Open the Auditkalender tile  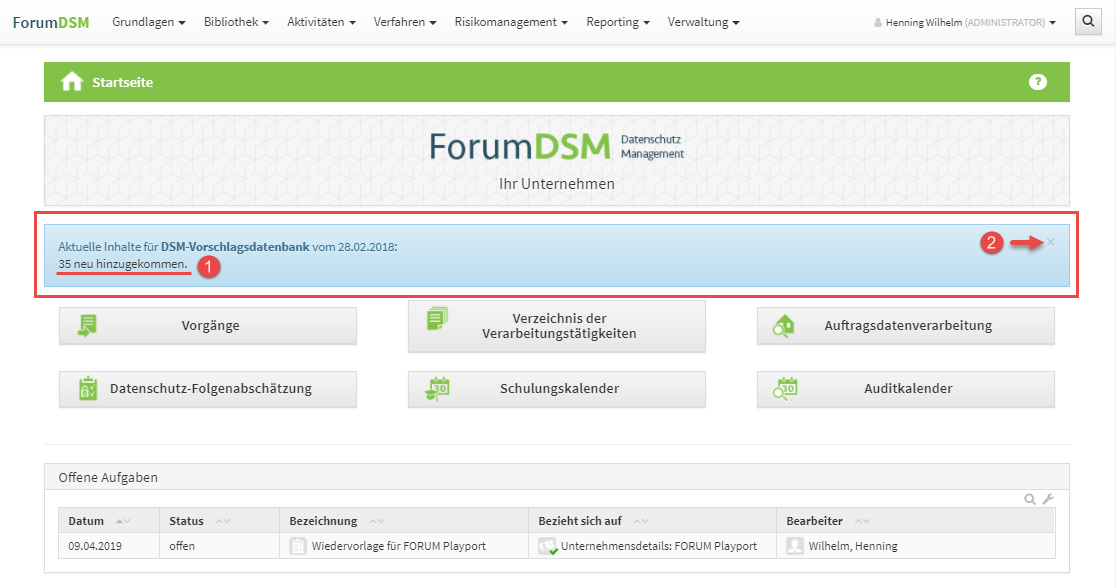tap(905, 389)
